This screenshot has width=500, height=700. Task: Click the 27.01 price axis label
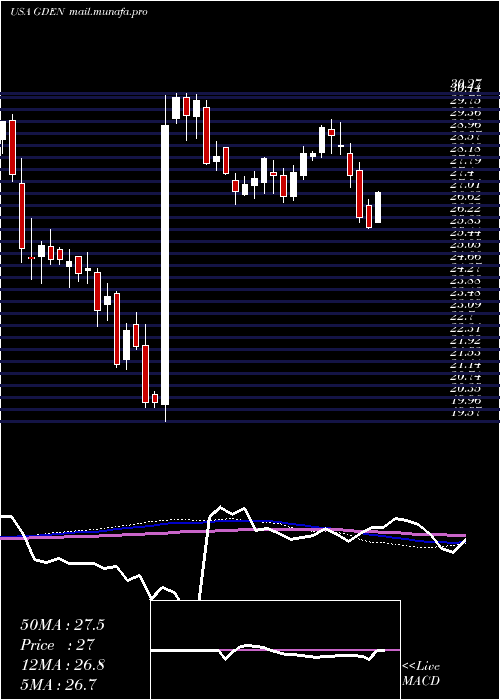pyautogui.click(x=466, y=184)
